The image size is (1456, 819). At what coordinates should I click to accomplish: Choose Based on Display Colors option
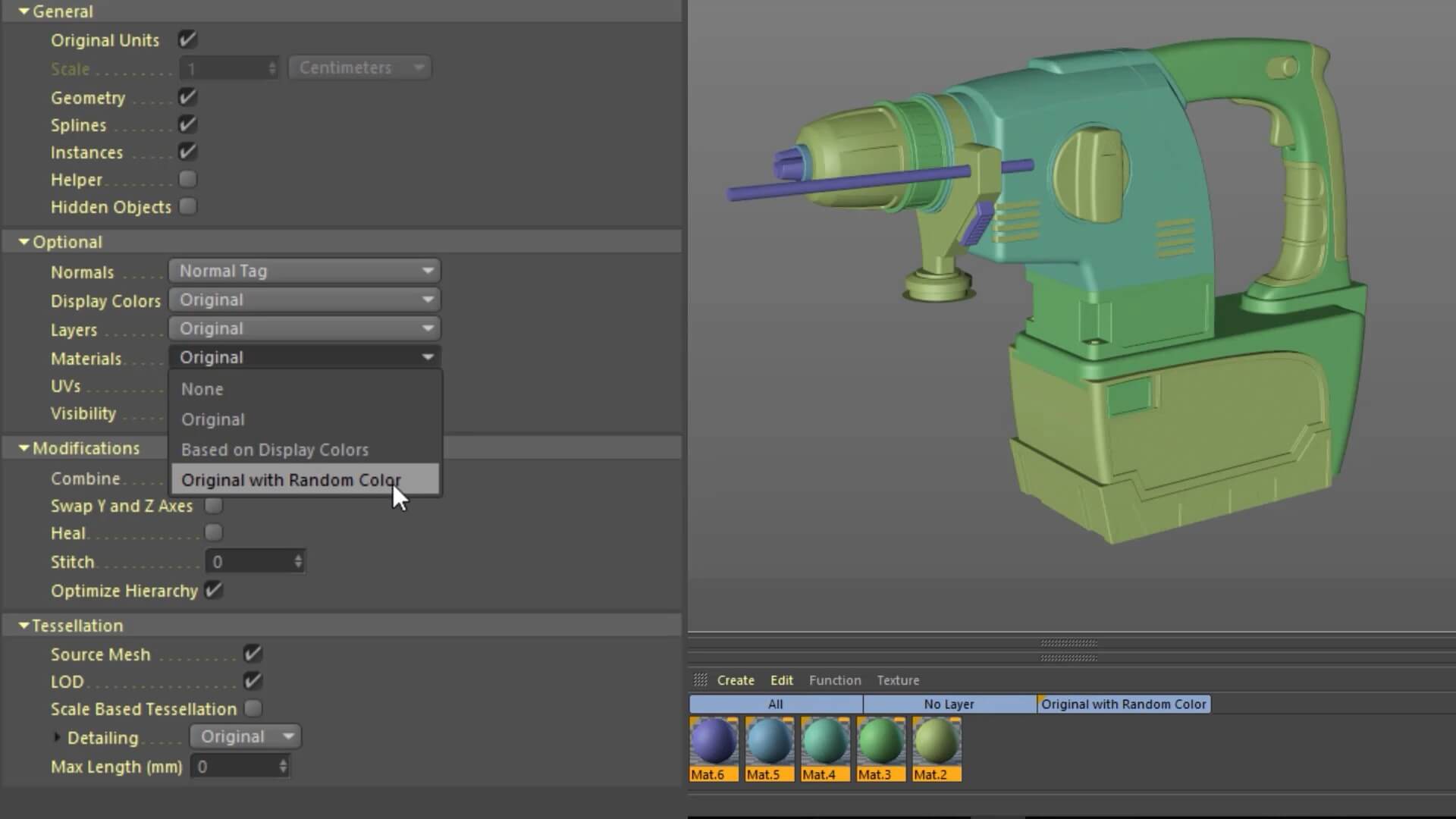pyautogui.click(x=275, y=450)
